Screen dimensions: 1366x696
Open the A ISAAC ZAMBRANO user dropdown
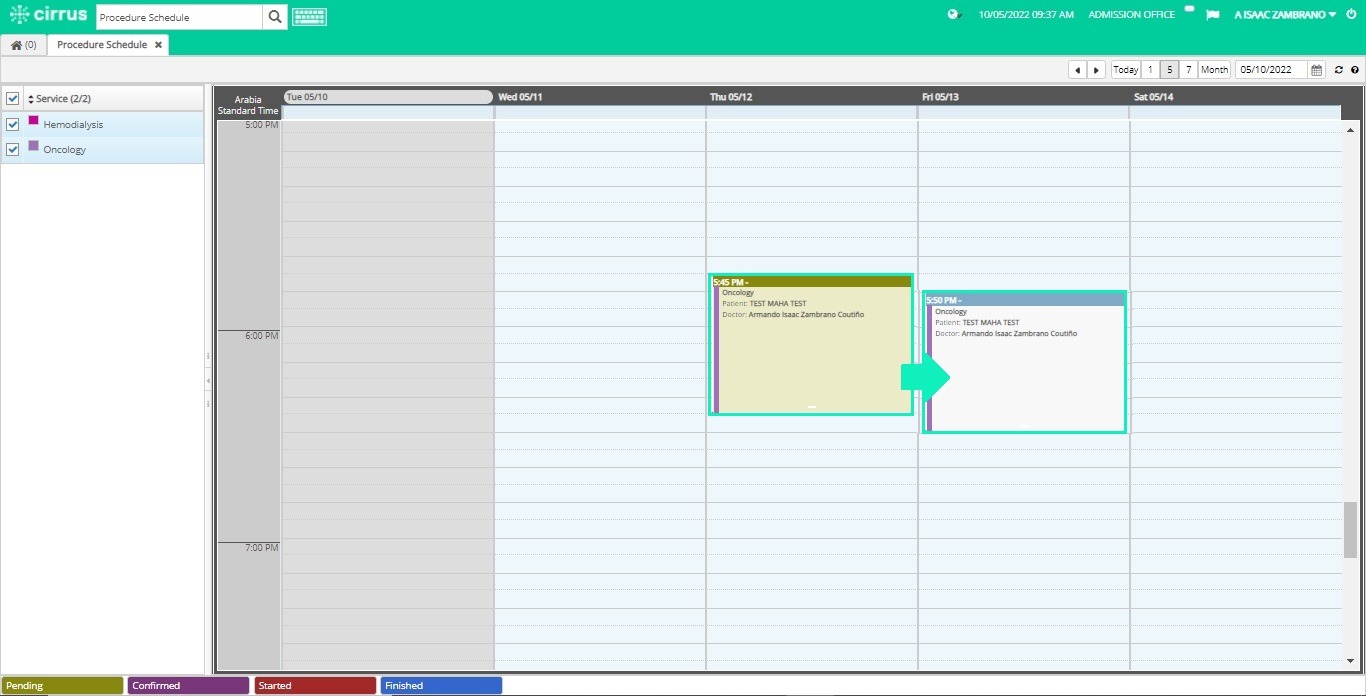[1285, 15]
